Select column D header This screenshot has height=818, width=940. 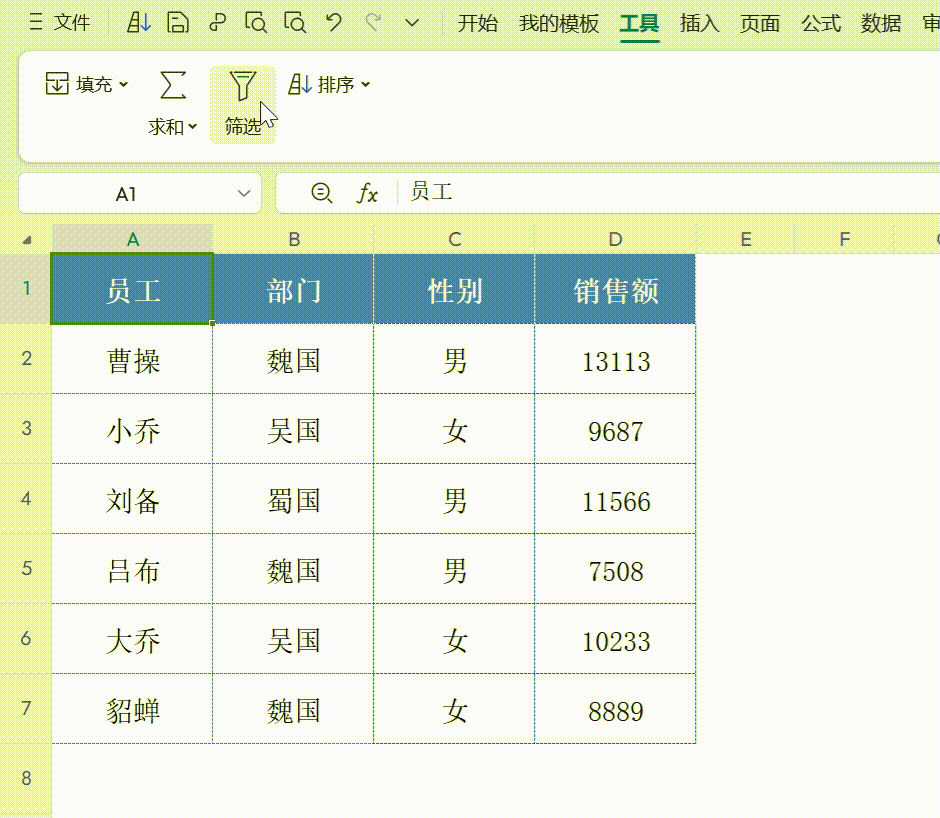615,239
